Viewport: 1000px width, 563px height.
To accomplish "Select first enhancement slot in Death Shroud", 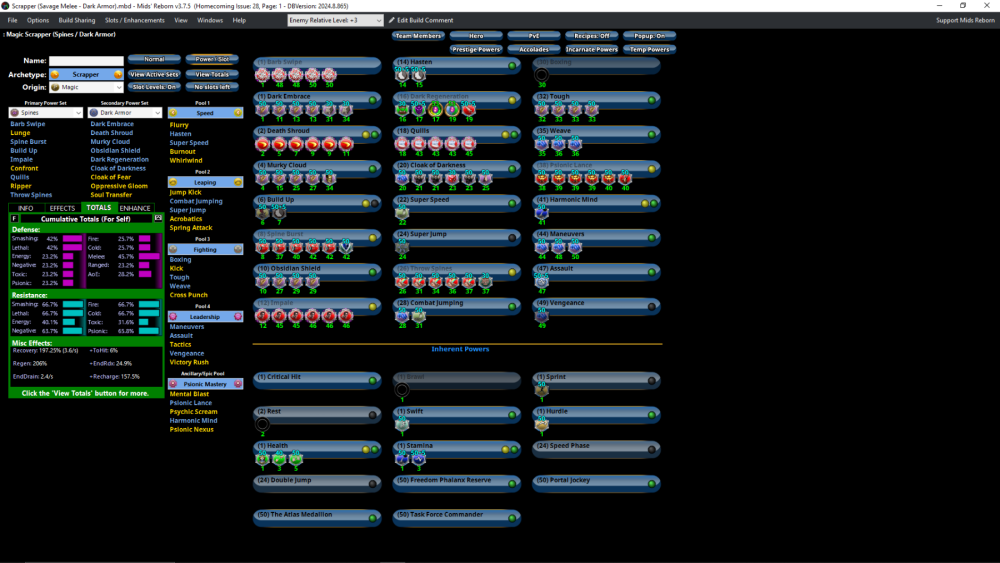I will pyautogui.click(x=263, y=143).
